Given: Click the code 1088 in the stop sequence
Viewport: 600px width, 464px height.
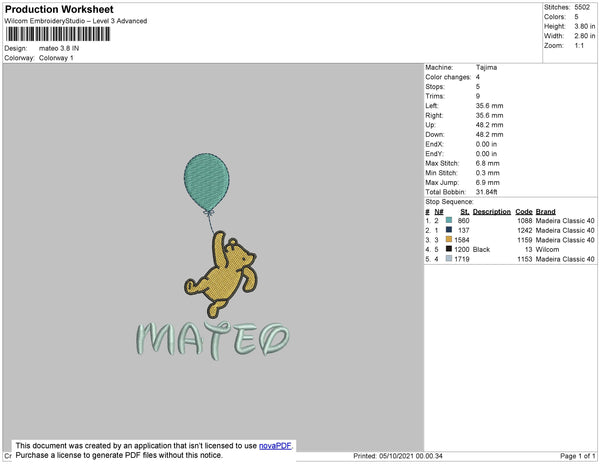Looking at the screenshot, I should click(525, 221).
